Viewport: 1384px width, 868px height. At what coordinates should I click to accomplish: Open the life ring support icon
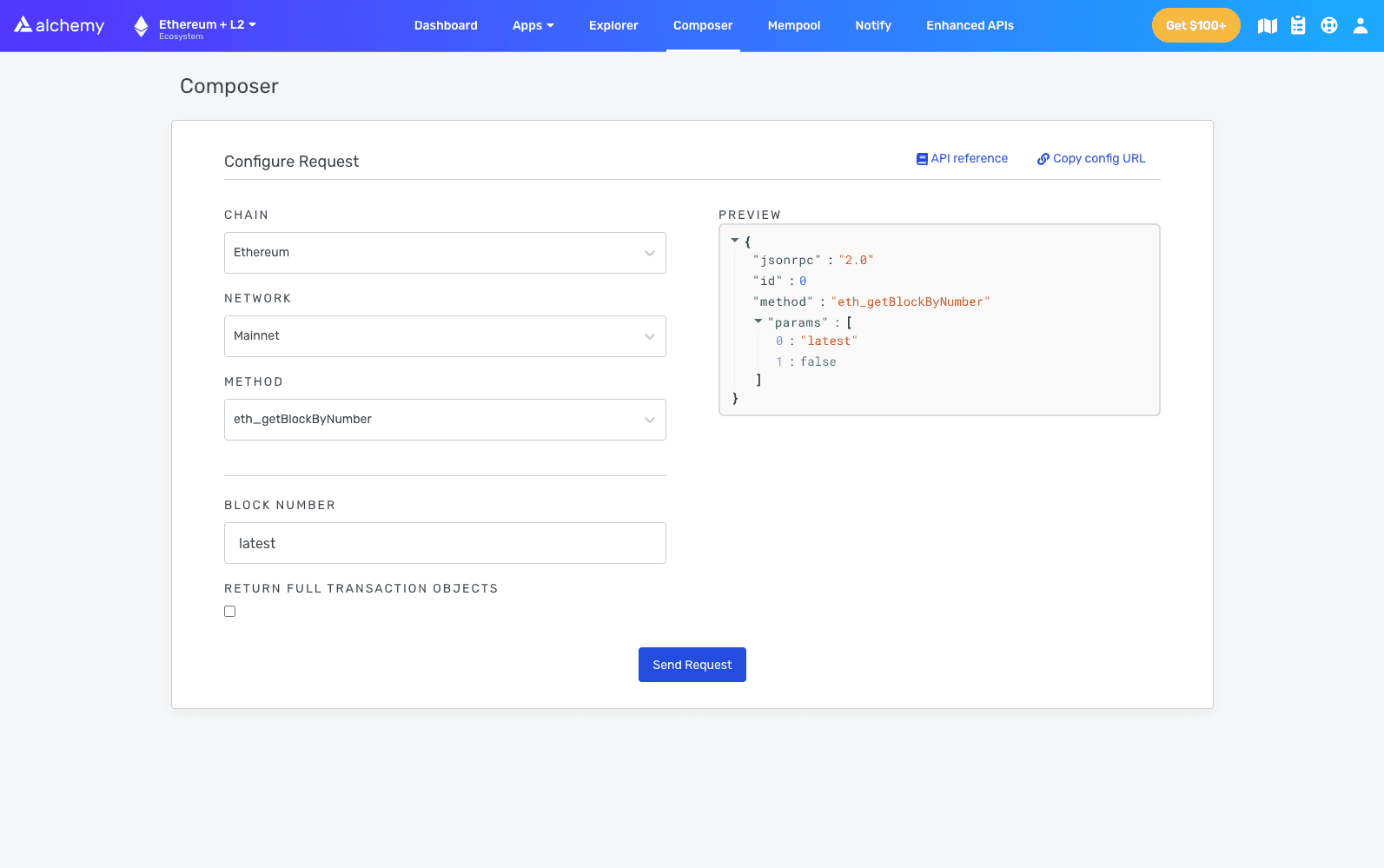click(x=1329, y=26)
